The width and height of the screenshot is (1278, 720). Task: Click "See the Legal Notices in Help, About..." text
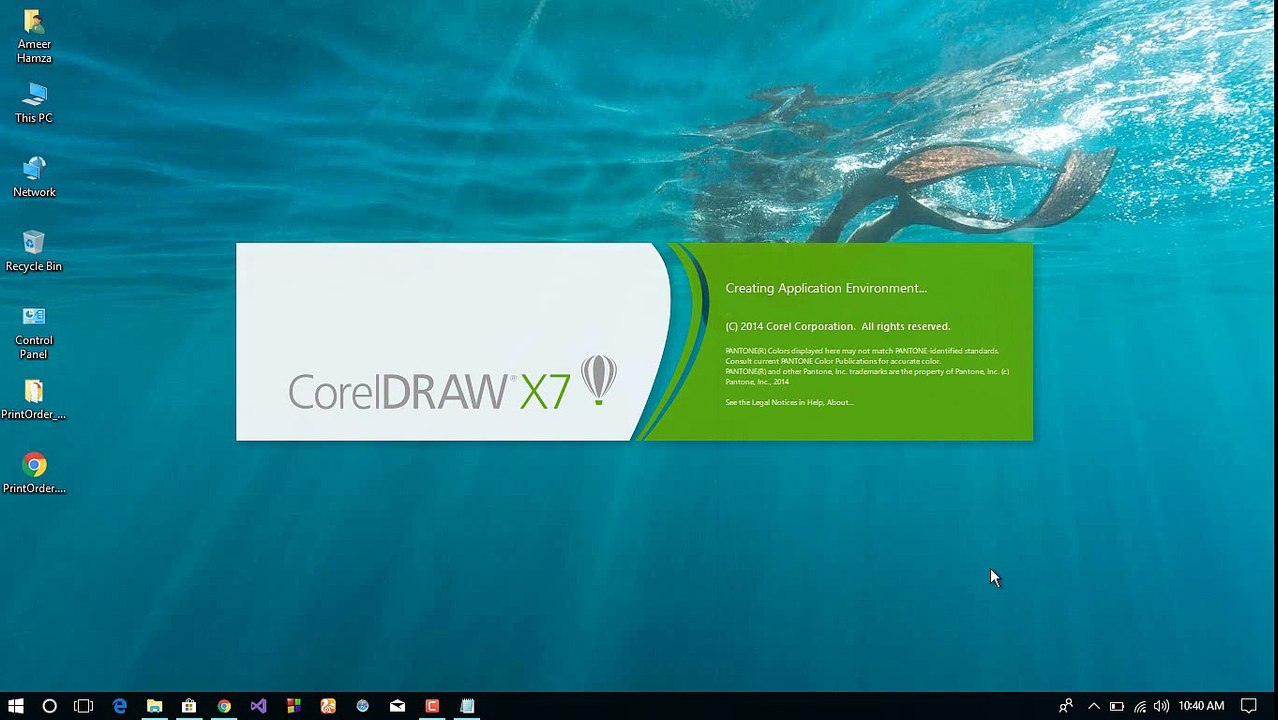(x=789, y=402)
